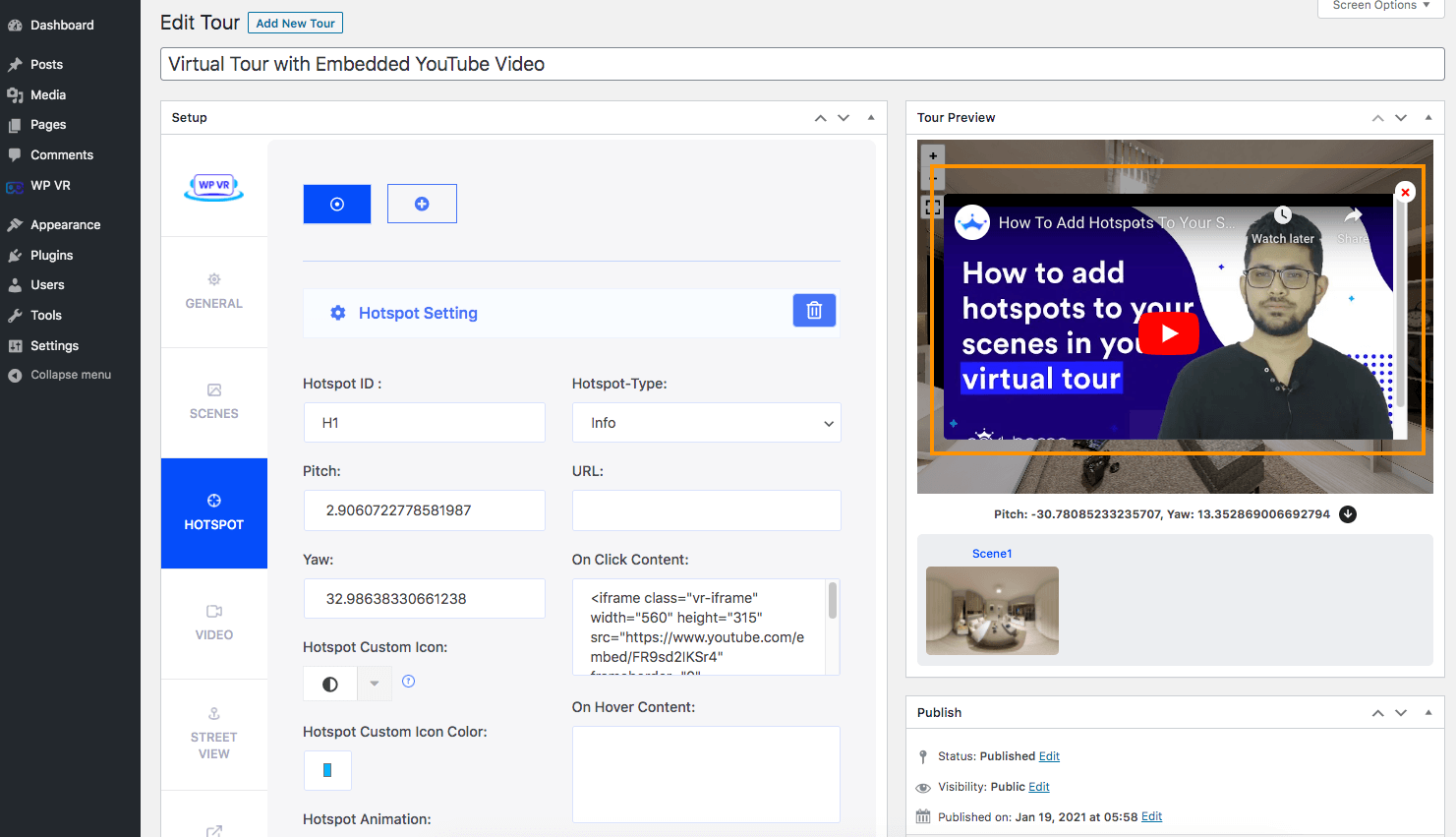
Task: Open the VIDEO tab
Action: coord(214,624)
